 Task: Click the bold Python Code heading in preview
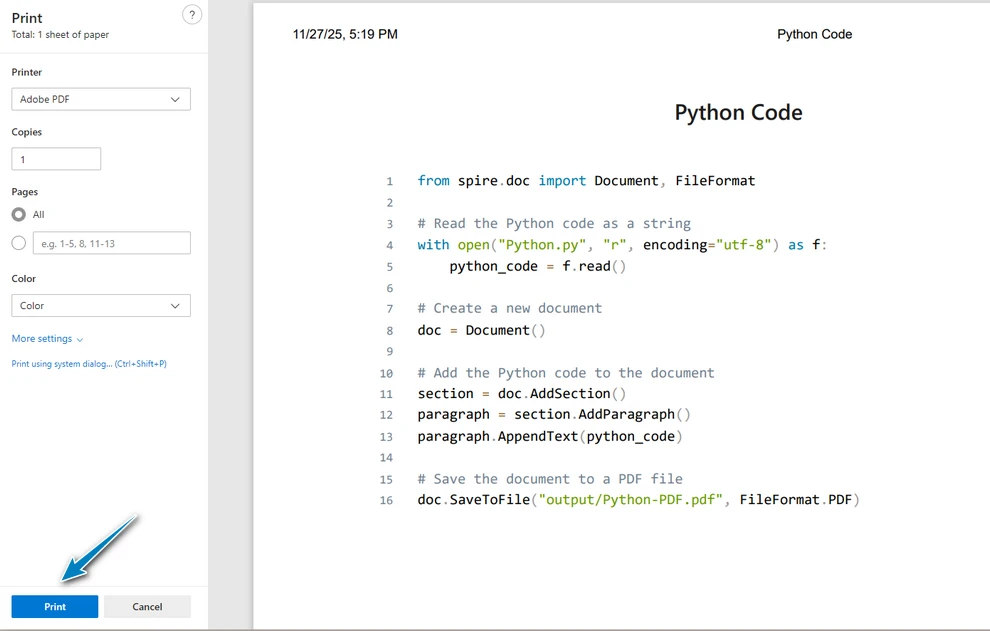click(x=738, y=113)
